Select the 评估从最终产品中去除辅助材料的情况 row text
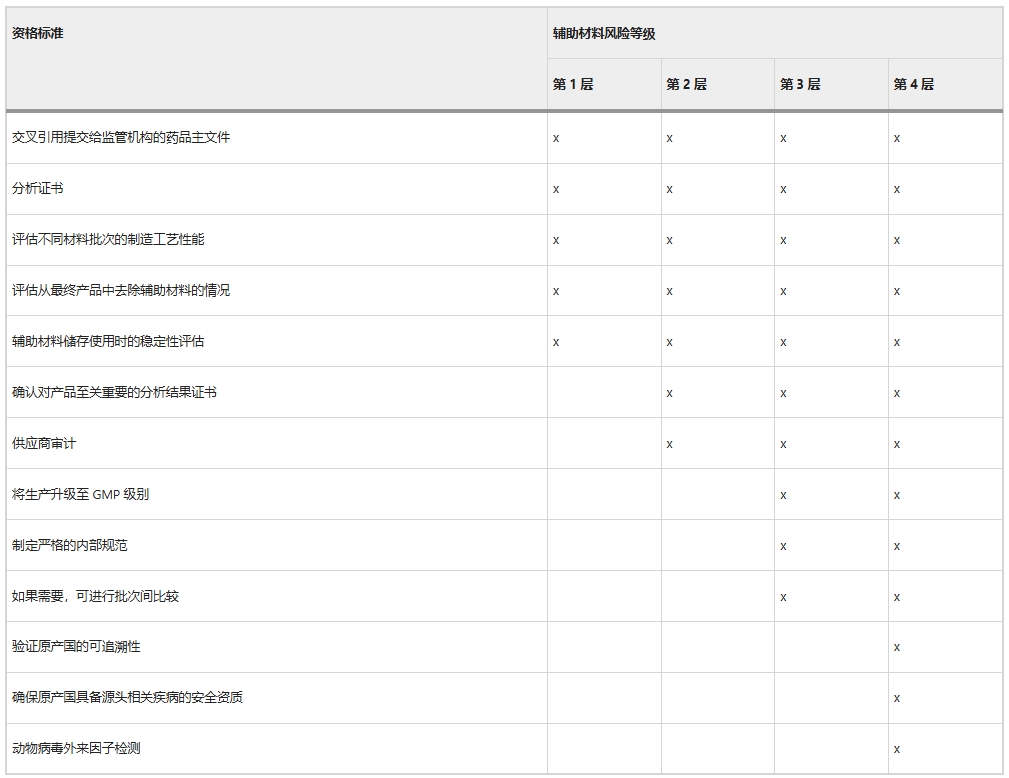The height and width of the screenshot is (778, 1009). point(121,290)
